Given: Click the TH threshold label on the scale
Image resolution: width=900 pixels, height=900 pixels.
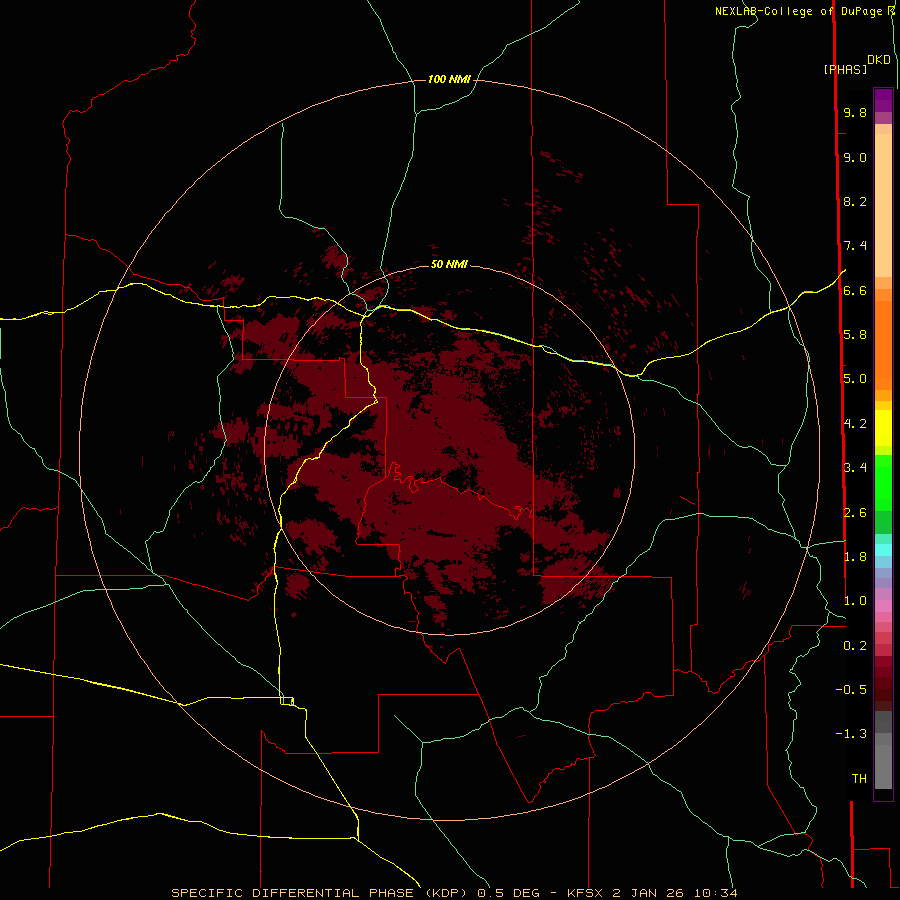Looking at the screenshot, I should [x=859, y=778].
